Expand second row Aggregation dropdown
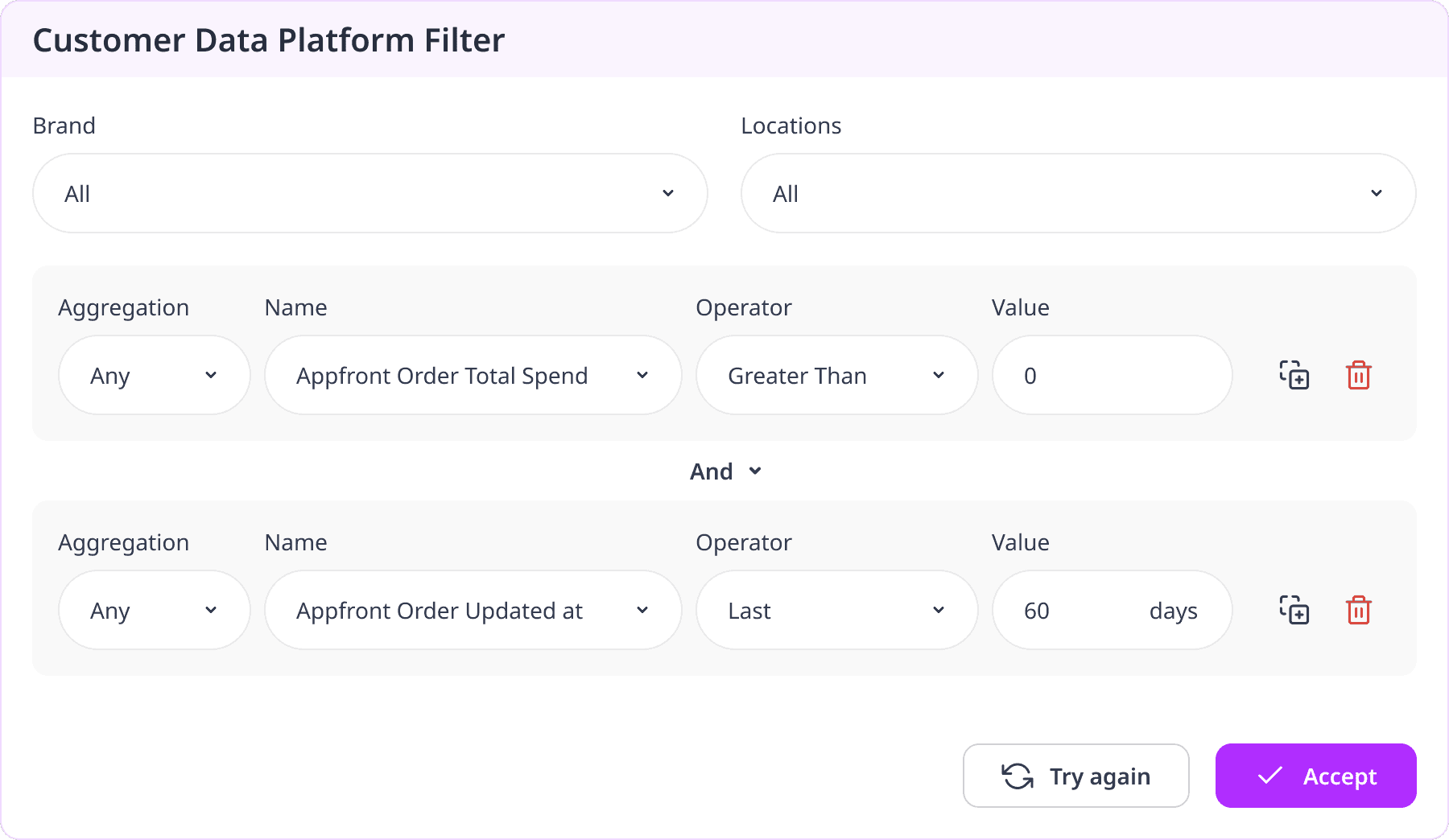1449x840 pixels. point(154,610)
